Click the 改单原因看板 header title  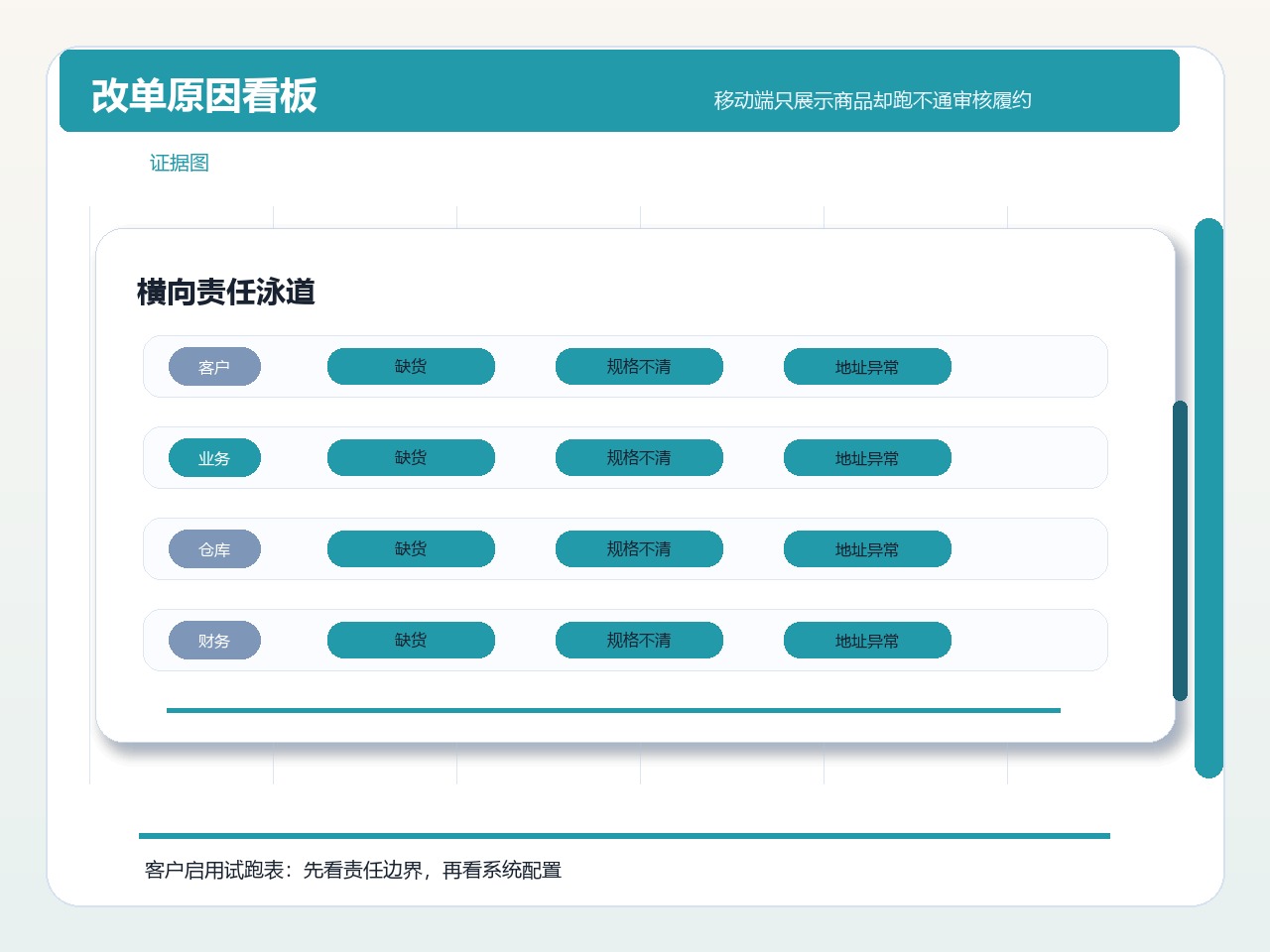pos(204,96)
